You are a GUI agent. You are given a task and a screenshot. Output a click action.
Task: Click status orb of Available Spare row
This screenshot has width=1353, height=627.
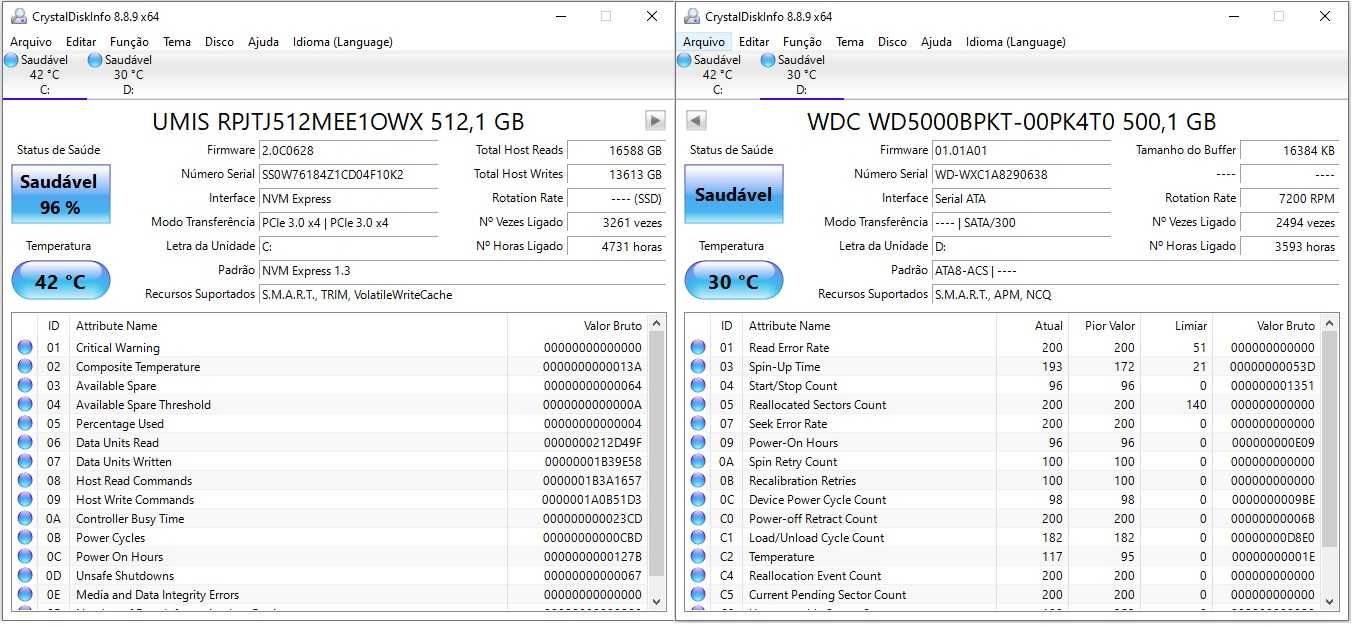coord(25,386)
